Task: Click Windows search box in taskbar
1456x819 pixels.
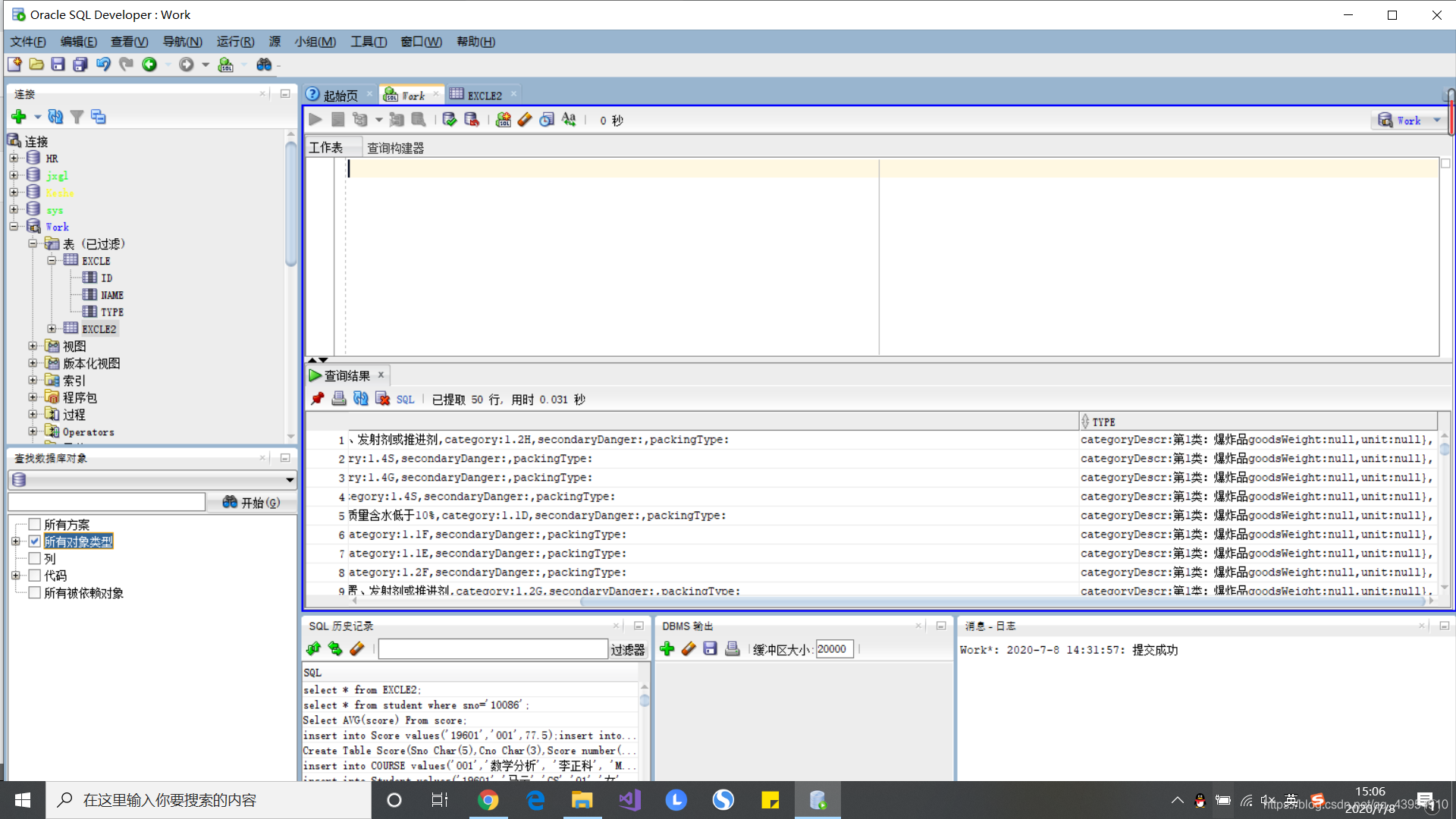Action: (x=209, y=800)
